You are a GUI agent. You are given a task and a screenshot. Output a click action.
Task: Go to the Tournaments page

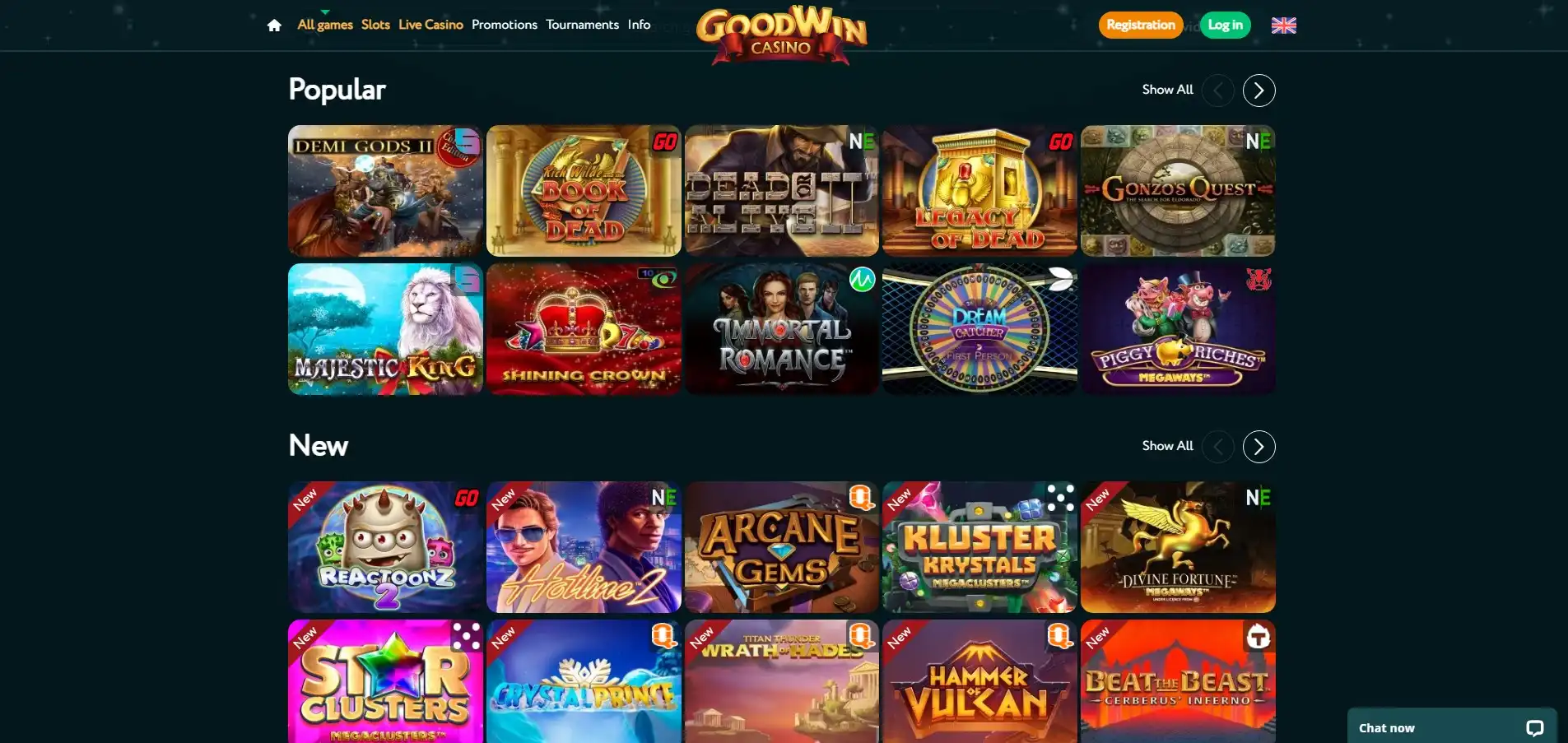(582, 25)
